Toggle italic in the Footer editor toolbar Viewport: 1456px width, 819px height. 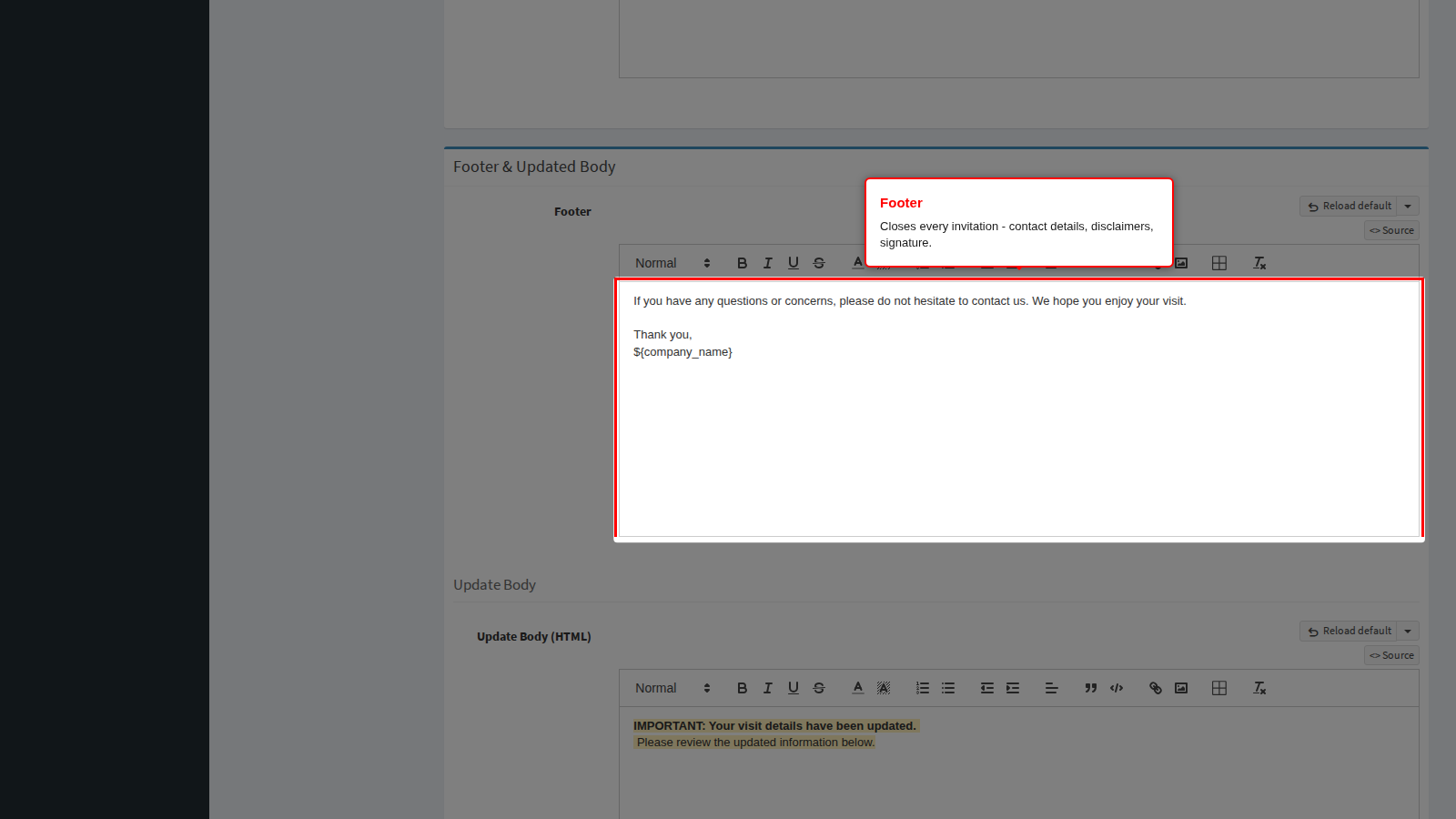tap(767, 263)
